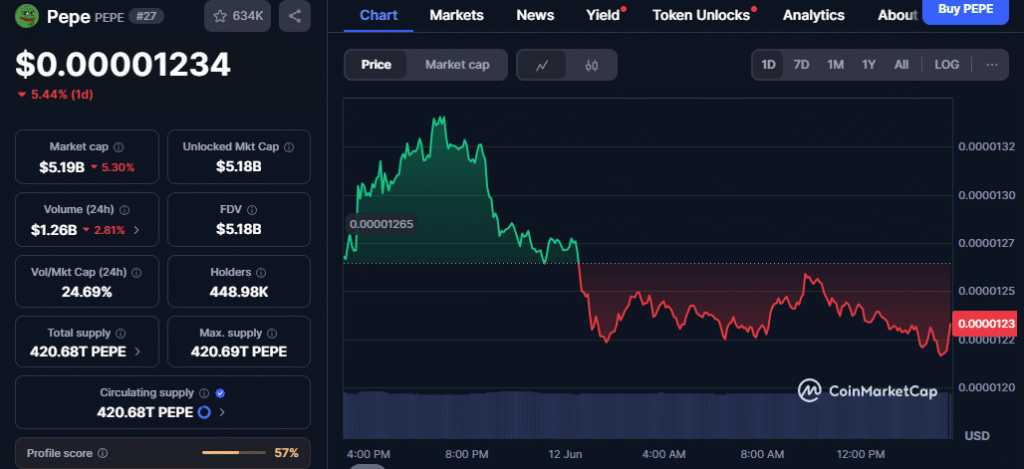Click info icon beside Profile score

(x=103, y=453)
